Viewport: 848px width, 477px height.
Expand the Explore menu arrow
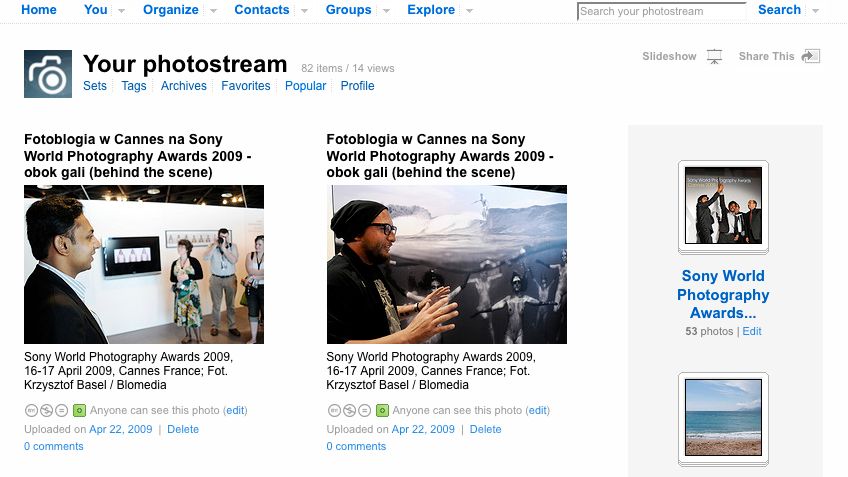[x=469, y=10]
